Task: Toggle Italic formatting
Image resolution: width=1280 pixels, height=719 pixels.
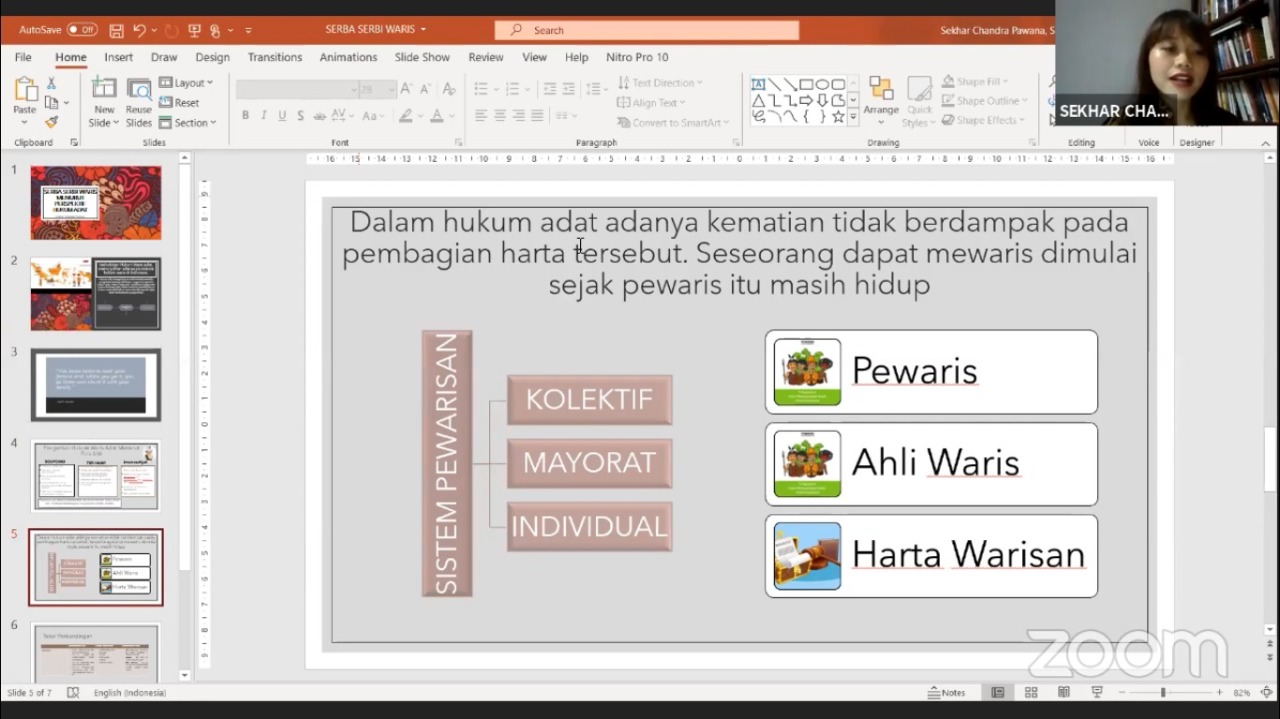Action: (264, 116)
